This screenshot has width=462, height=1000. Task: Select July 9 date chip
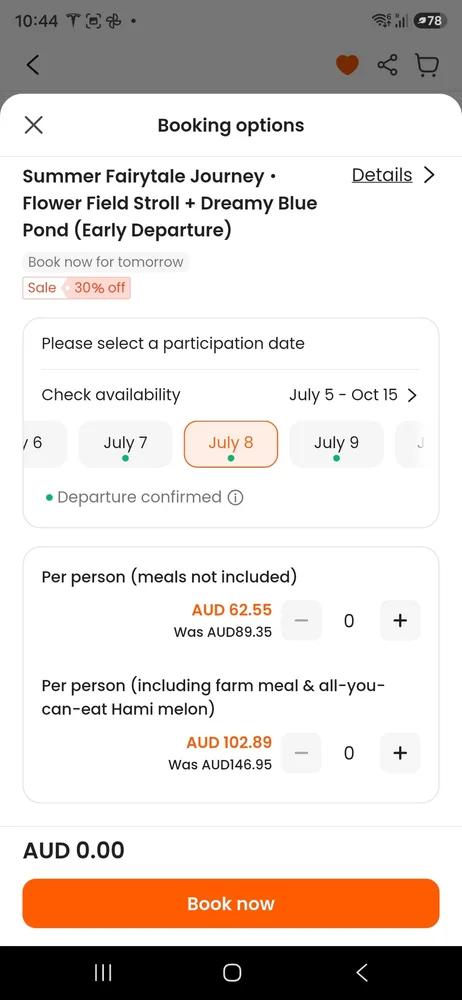(x=336, y=445)
